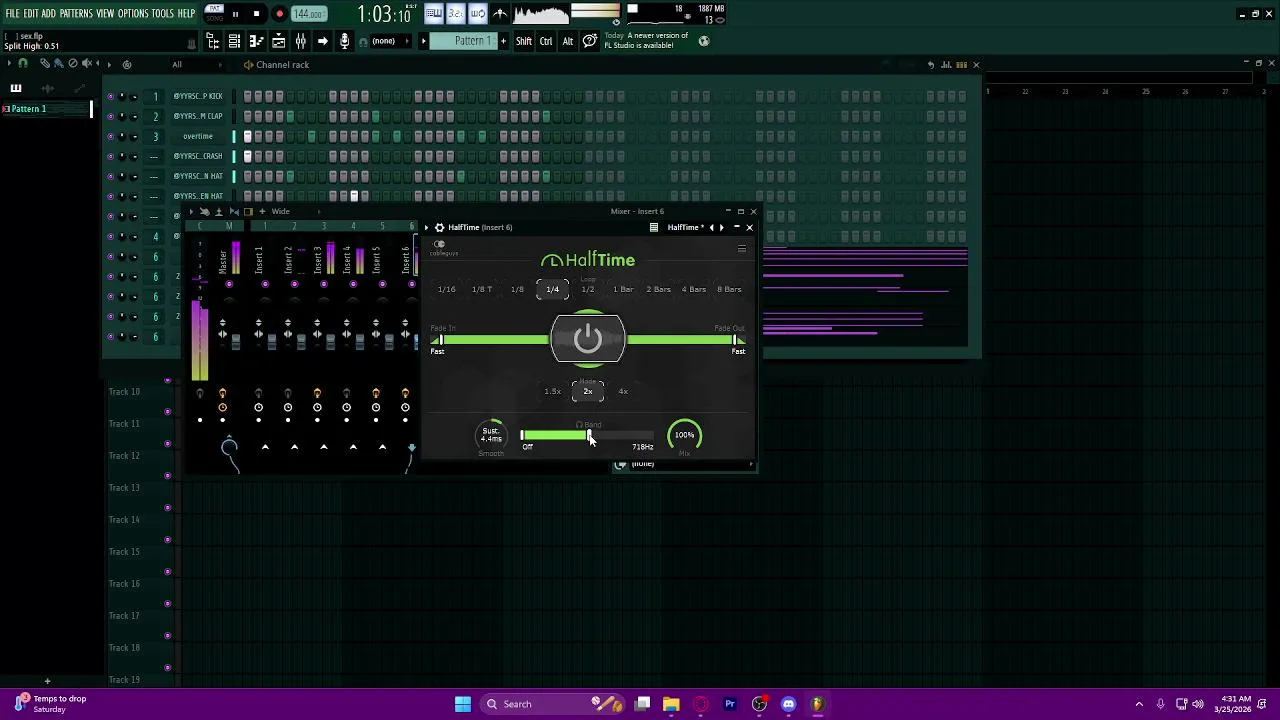Open the HalfTime hamburger menu
The height and width of the screenshot is (720, 1280).
[741, 248]
